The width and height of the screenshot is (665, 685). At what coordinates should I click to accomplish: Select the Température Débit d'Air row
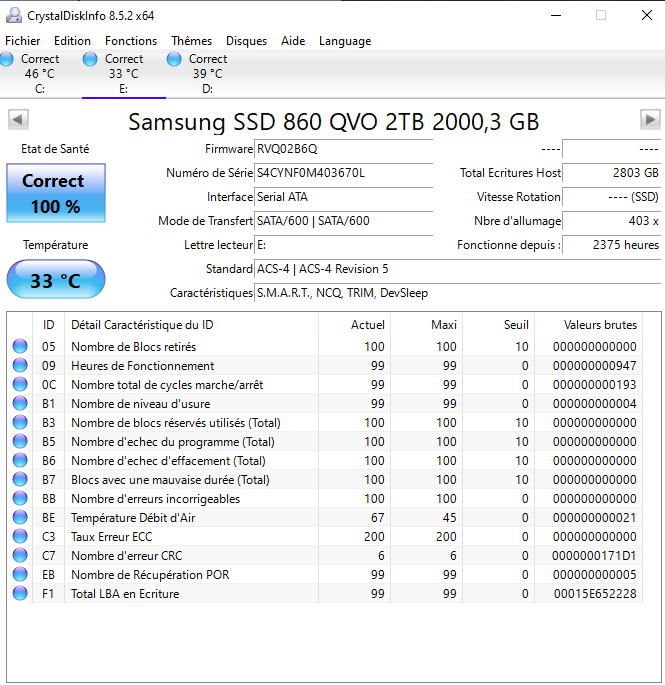click(x=324, y=517)
